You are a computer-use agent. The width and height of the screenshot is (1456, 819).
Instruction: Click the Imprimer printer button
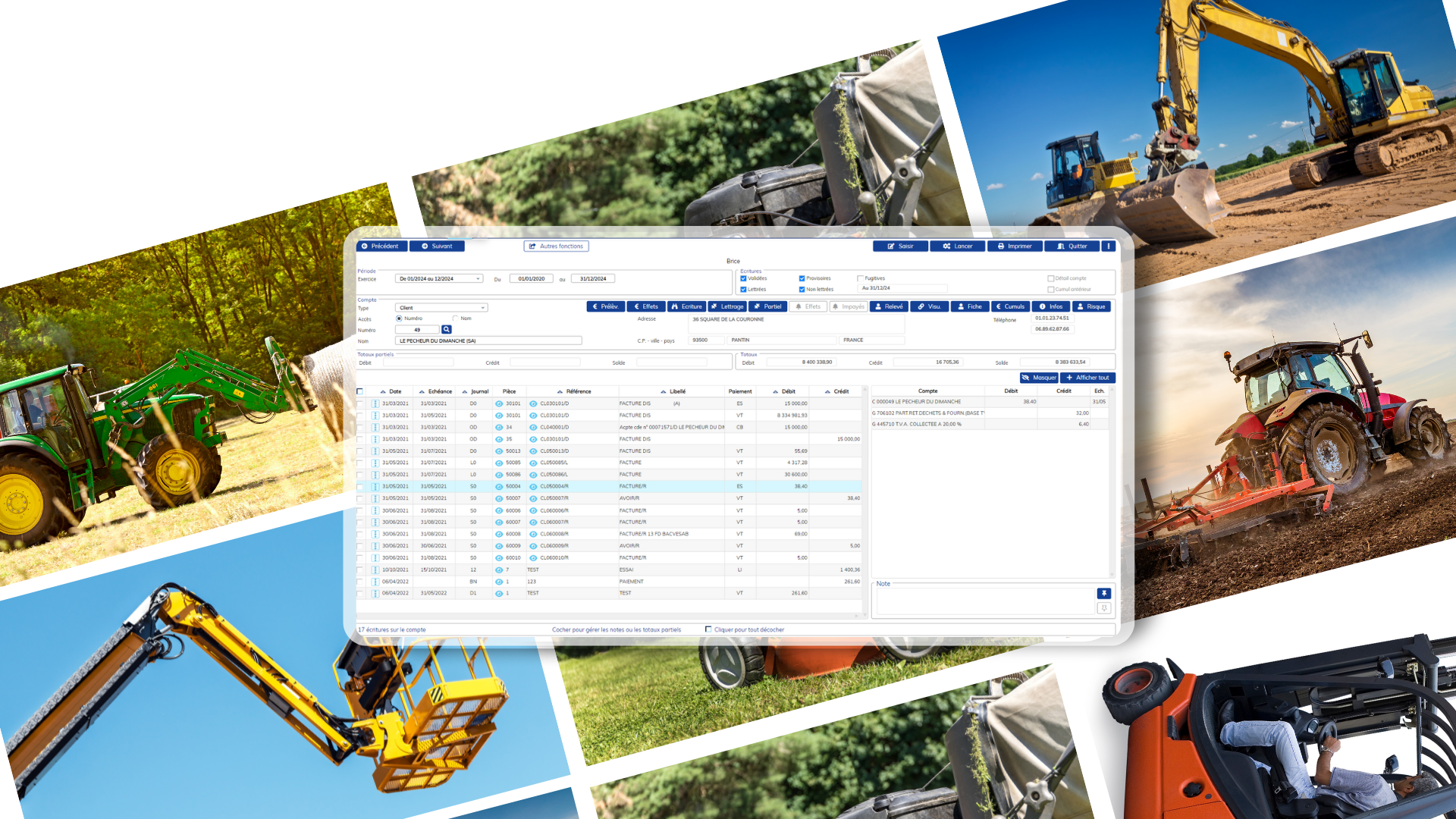tap(1015, 246)
